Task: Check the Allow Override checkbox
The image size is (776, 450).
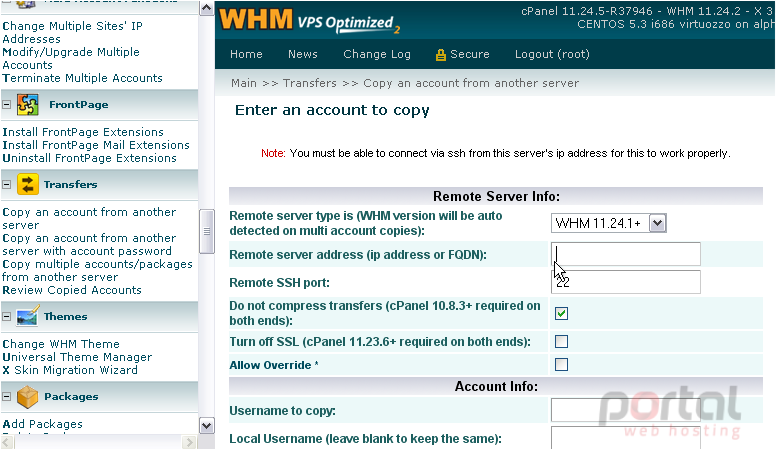Action: pos(561,365)
